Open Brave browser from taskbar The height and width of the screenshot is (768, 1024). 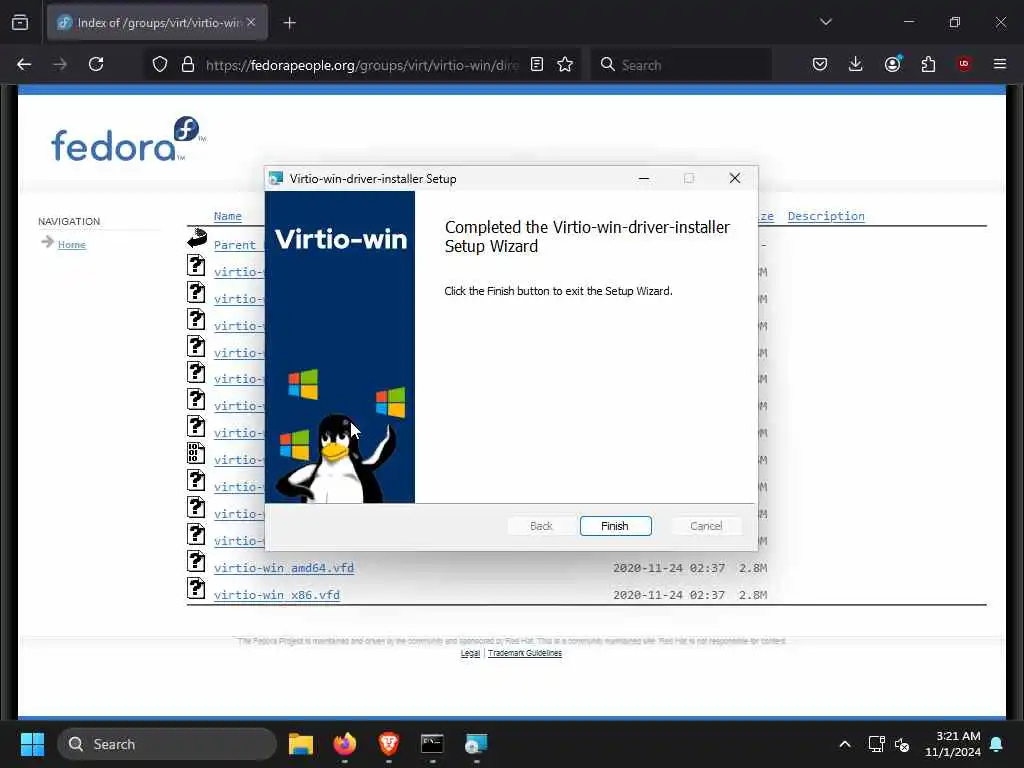[x=389, y=744]
